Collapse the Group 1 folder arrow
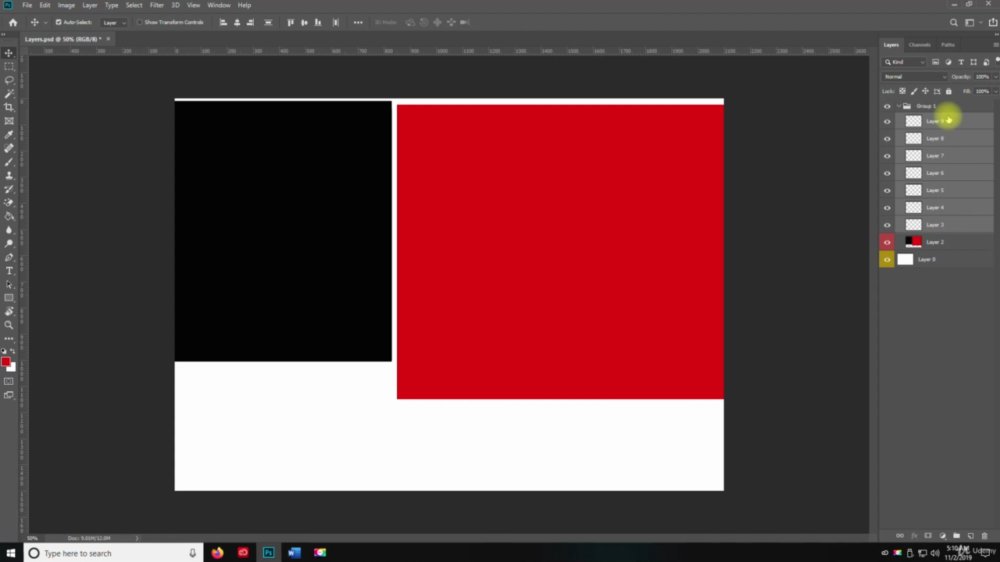Image resolution: width=1000 pixels, height=562 pixels. coord(899,107)
